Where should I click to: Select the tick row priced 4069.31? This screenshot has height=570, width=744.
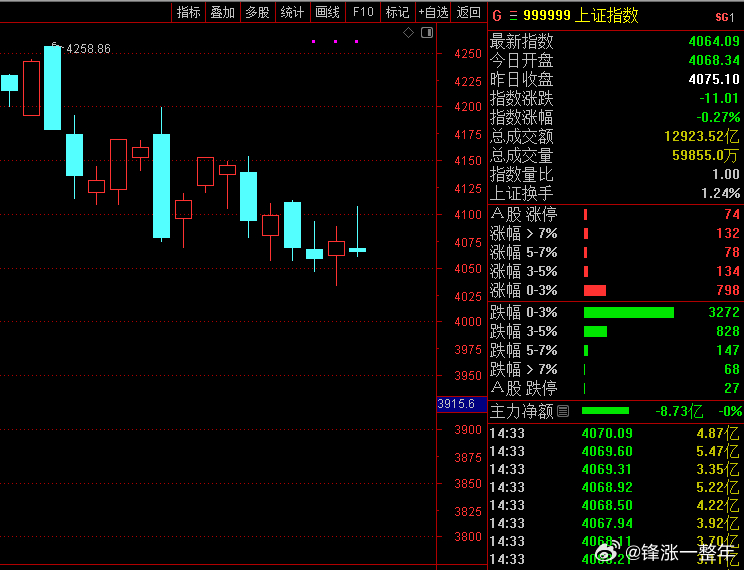pyautogui.click(x=614, y=469)
